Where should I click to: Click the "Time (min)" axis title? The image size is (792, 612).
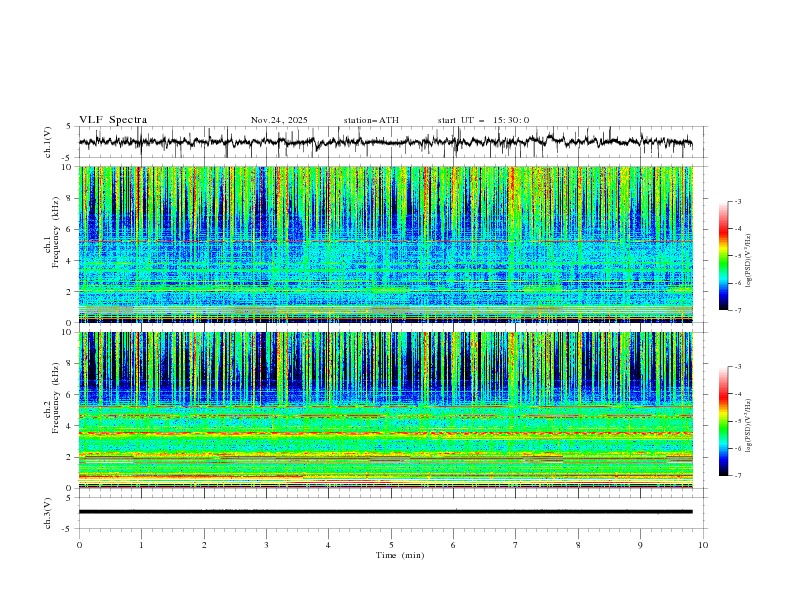(400, 555)
